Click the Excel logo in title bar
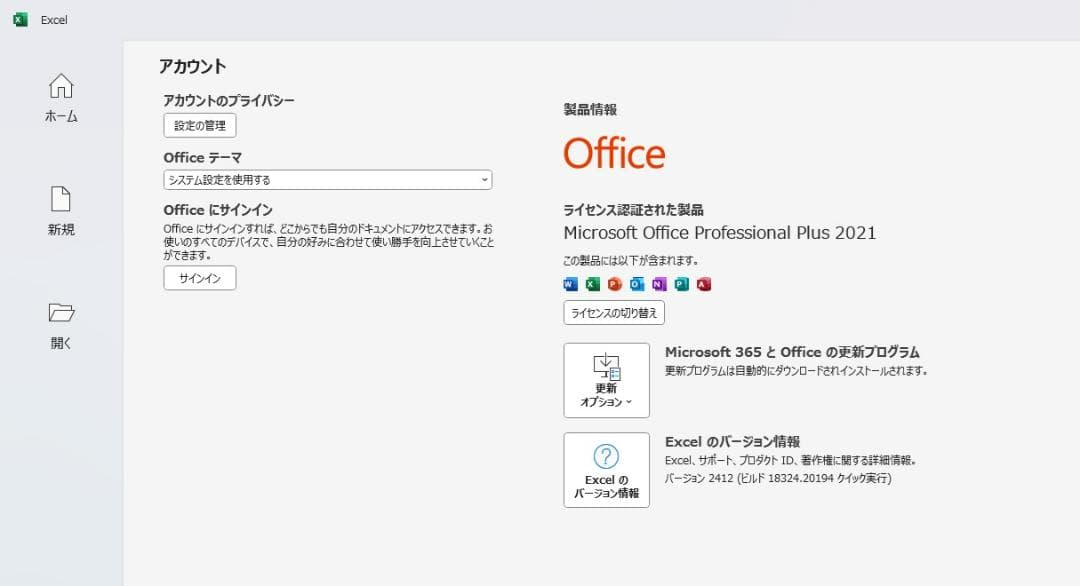Screen dimensions: 1080x586 [x=20, y=20]
